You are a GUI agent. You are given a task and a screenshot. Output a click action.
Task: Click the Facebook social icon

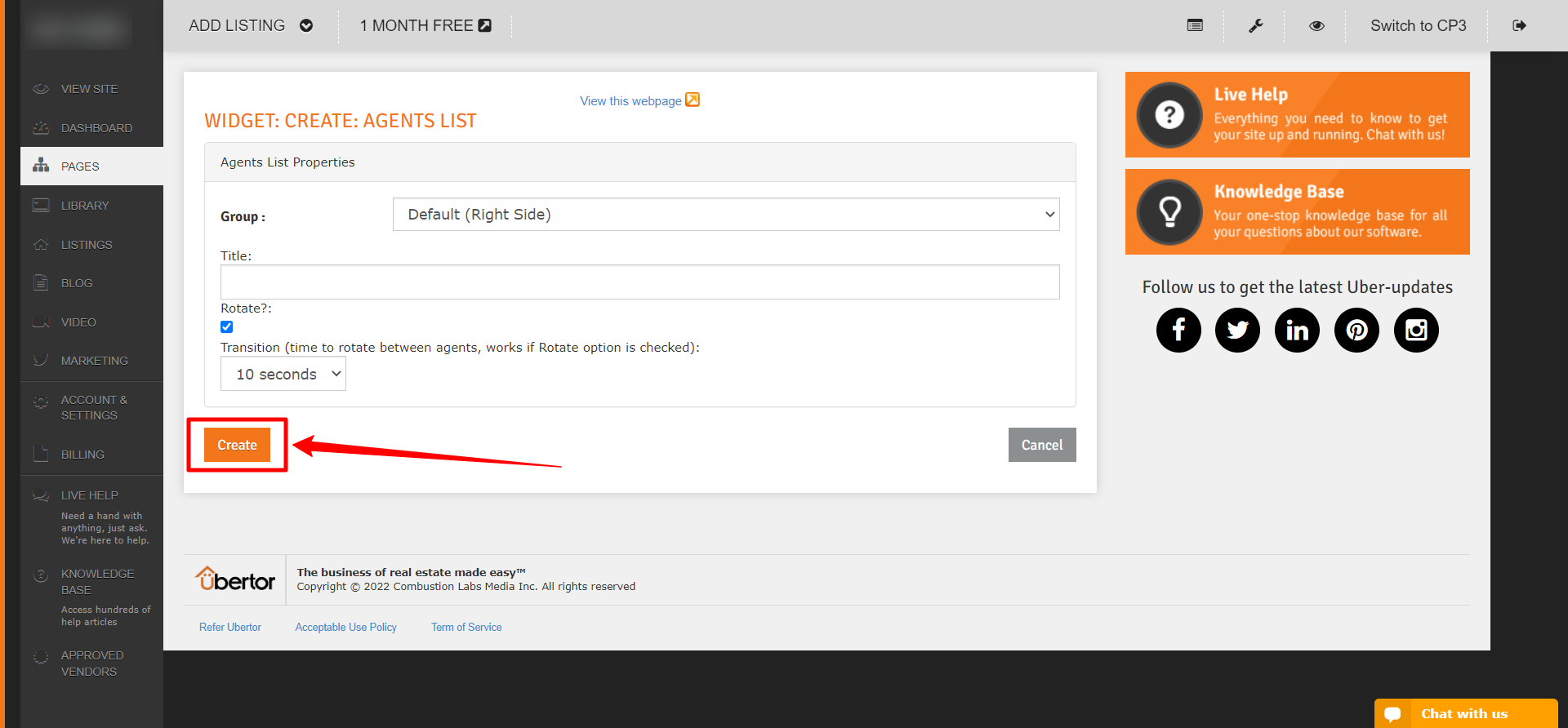tap(1178, 330)
